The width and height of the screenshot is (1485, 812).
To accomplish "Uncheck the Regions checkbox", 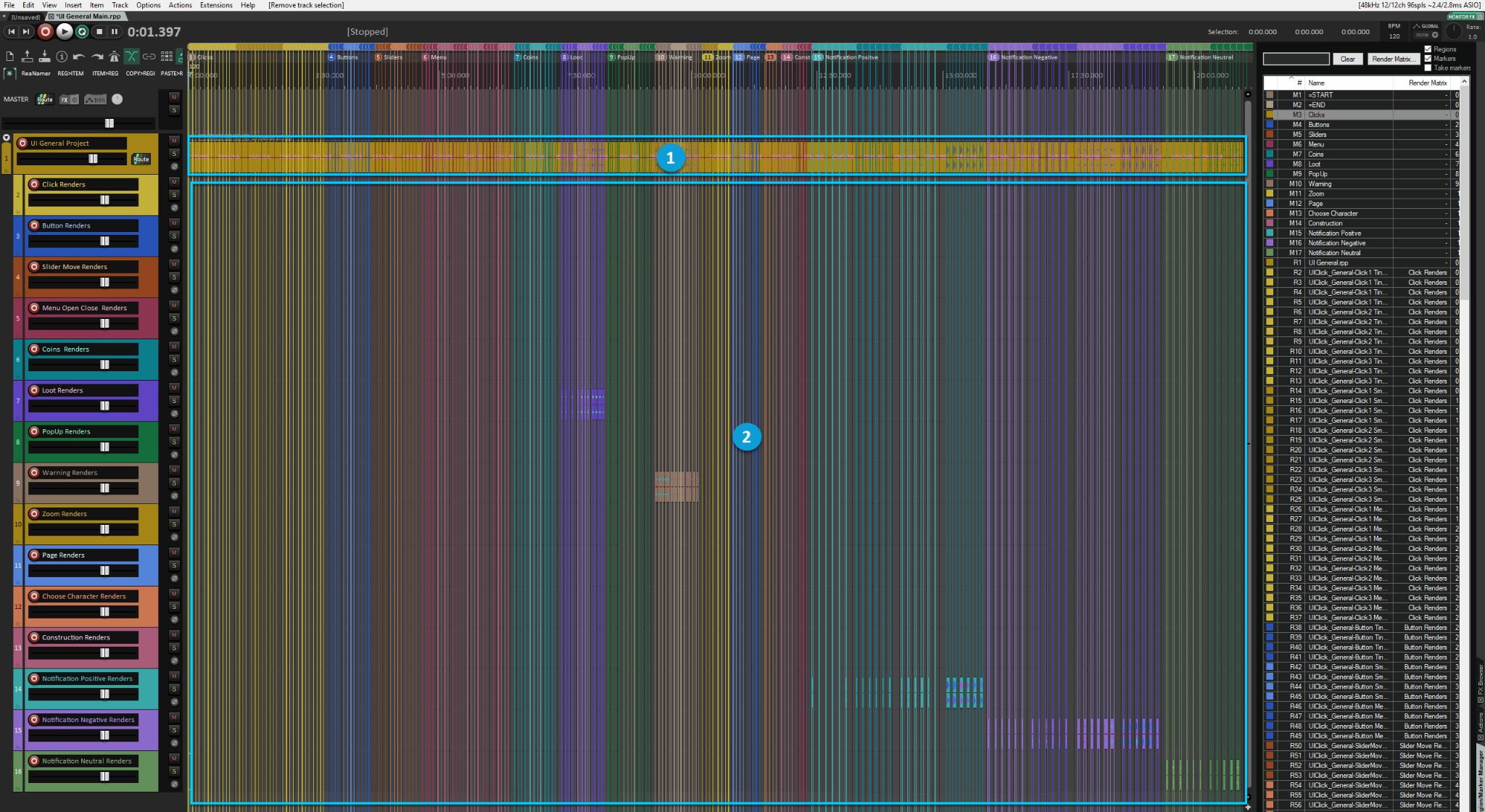I will pyautogui.click(x=1428, y=49).
